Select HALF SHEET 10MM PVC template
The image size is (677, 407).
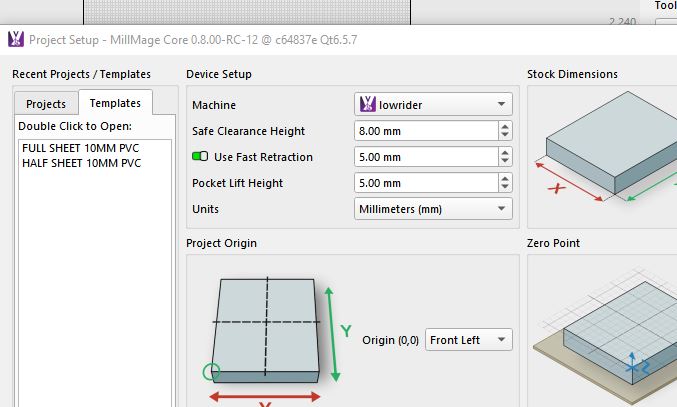pyautogui.click(x=82, y=163)
